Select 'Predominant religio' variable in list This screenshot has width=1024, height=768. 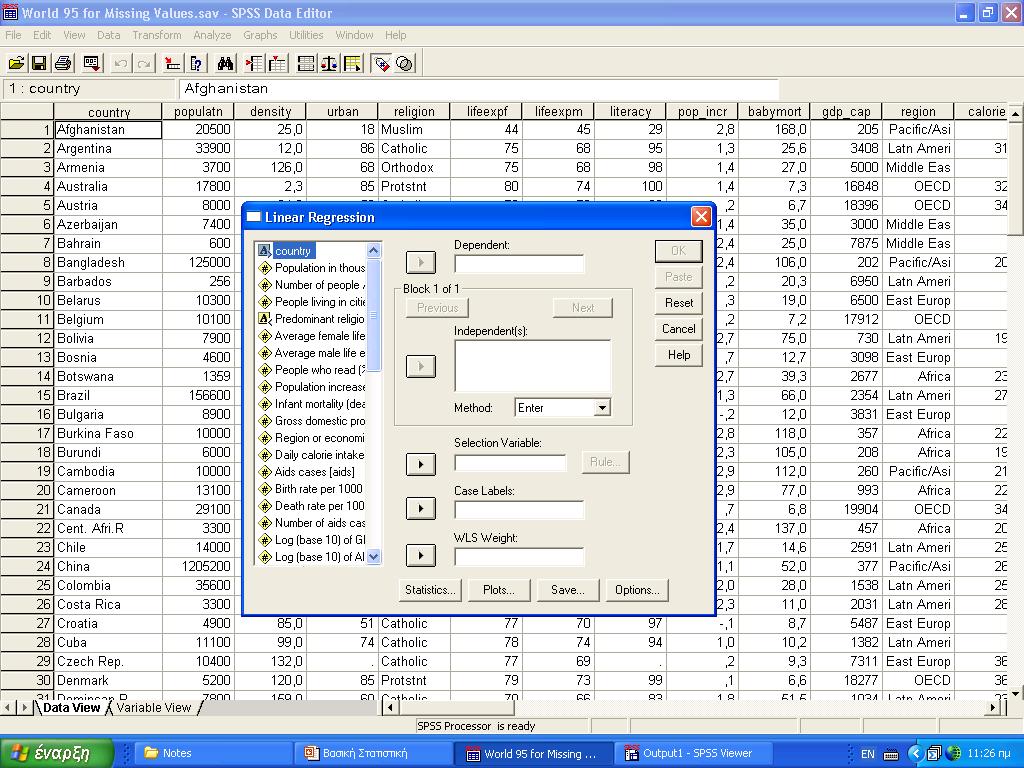pos(312,319)
